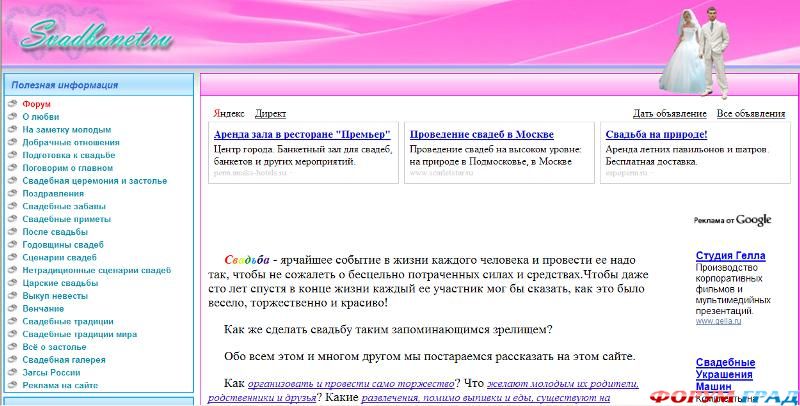
Task: Open the Форум sidebar link
Action: (x=36, y=104)
